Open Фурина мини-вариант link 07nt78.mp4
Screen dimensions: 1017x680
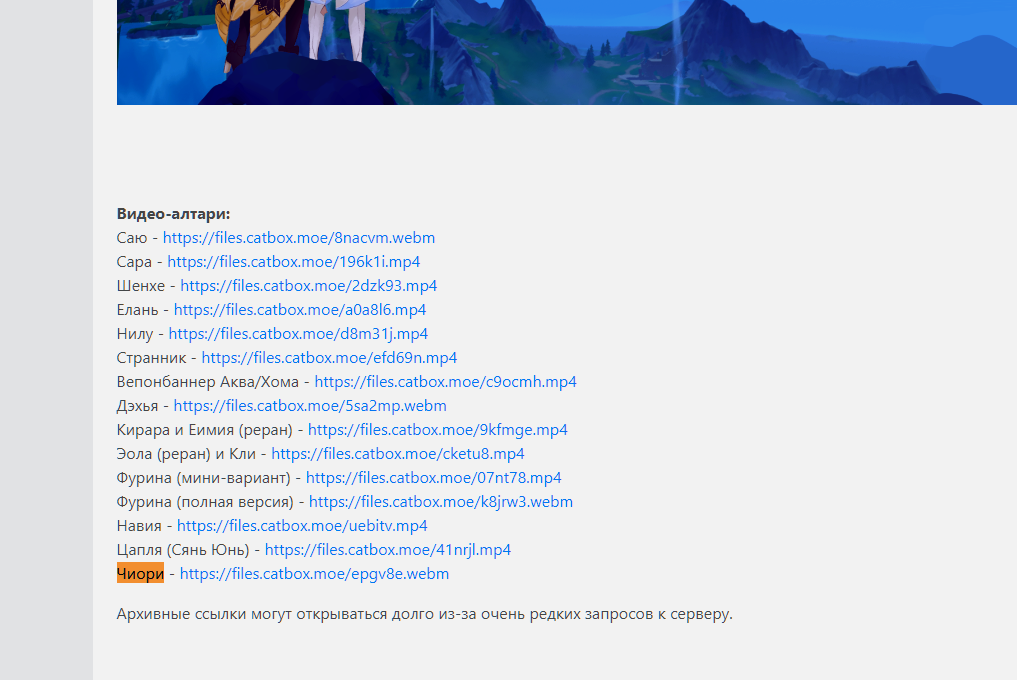433,478
